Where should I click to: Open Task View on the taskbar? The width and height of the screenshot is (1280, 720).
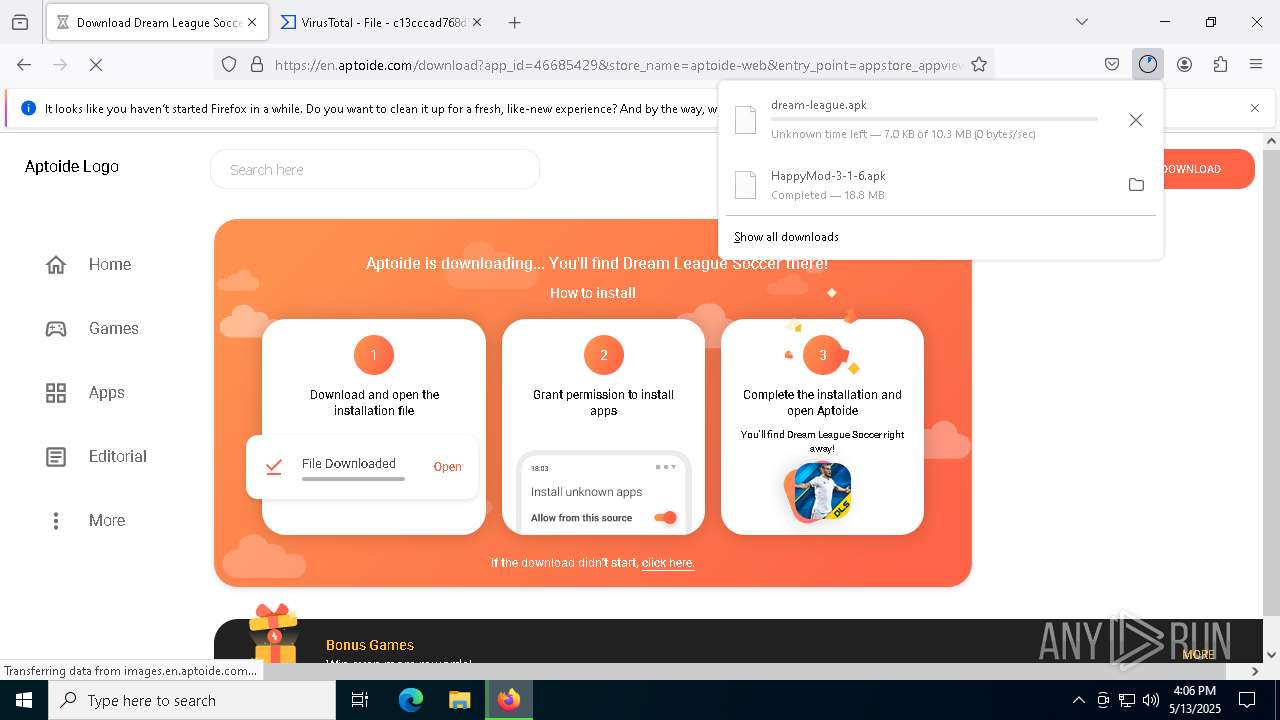[360, 700]
